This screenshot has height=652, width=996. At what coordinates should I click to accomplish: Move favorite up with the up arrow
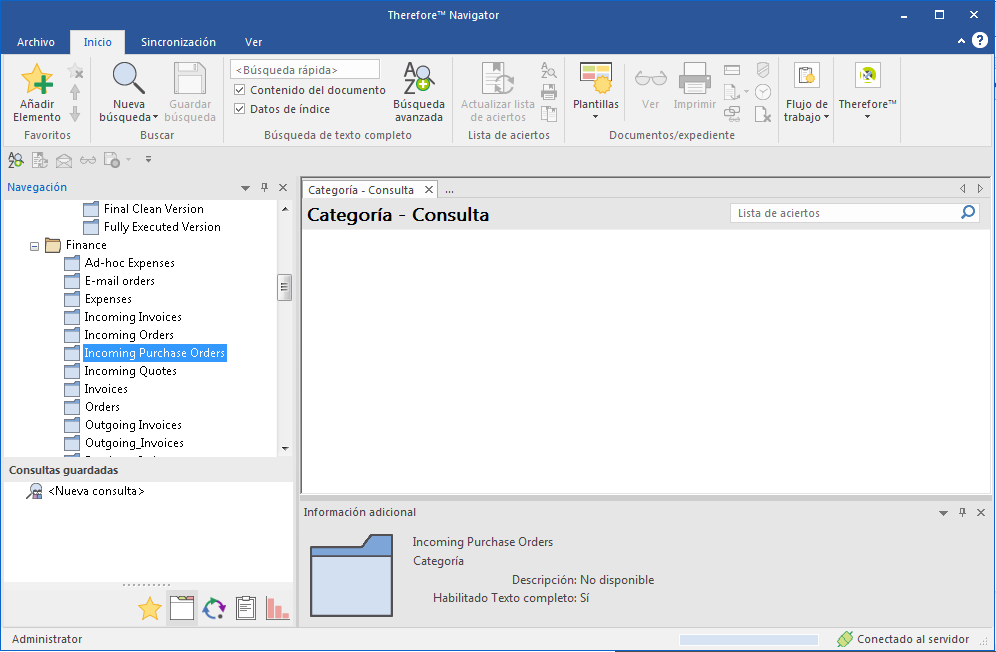click(x=75, y=92)
